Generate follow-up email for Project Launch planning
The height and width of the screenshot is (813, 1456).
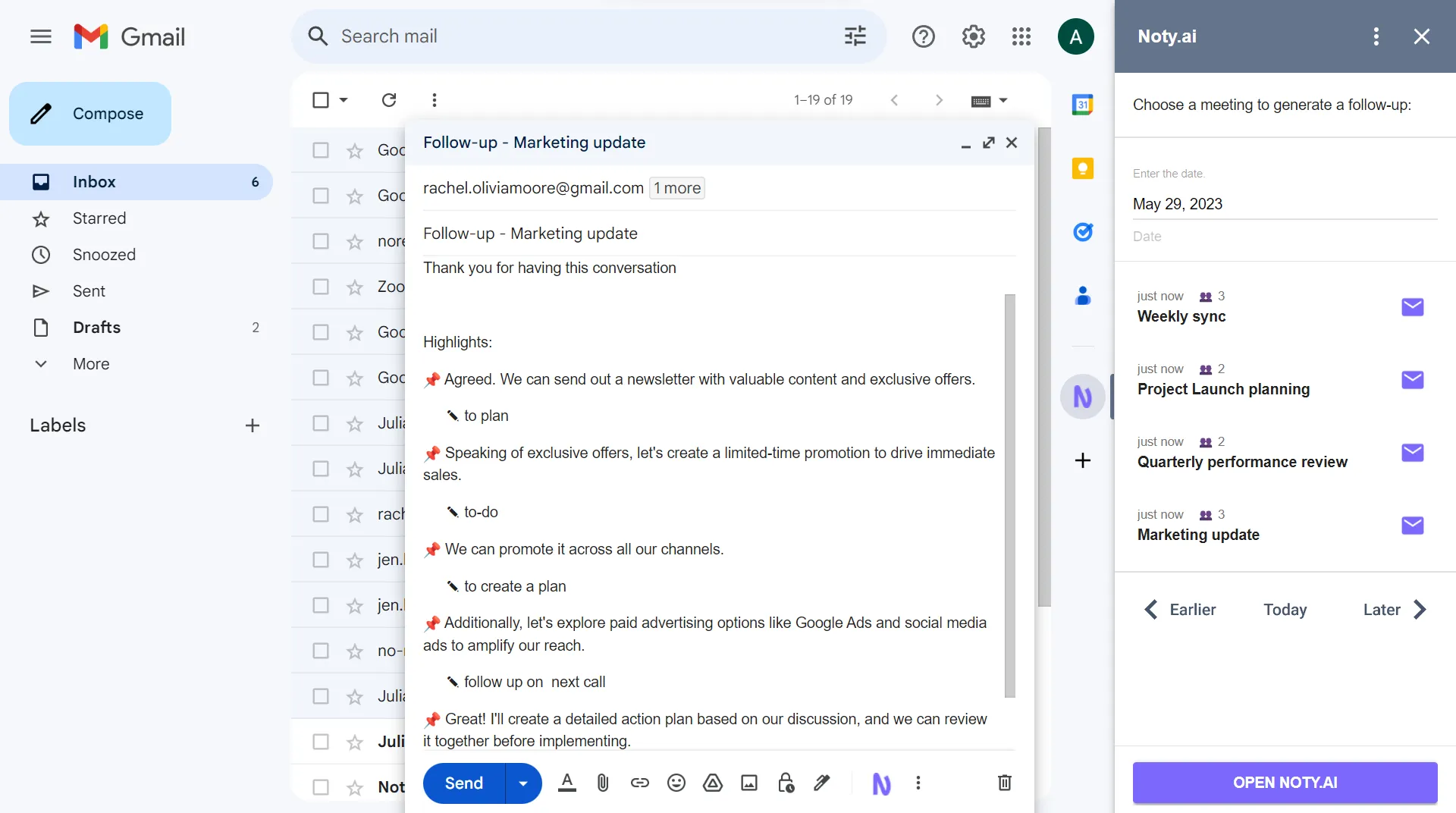coord(1412,379)
